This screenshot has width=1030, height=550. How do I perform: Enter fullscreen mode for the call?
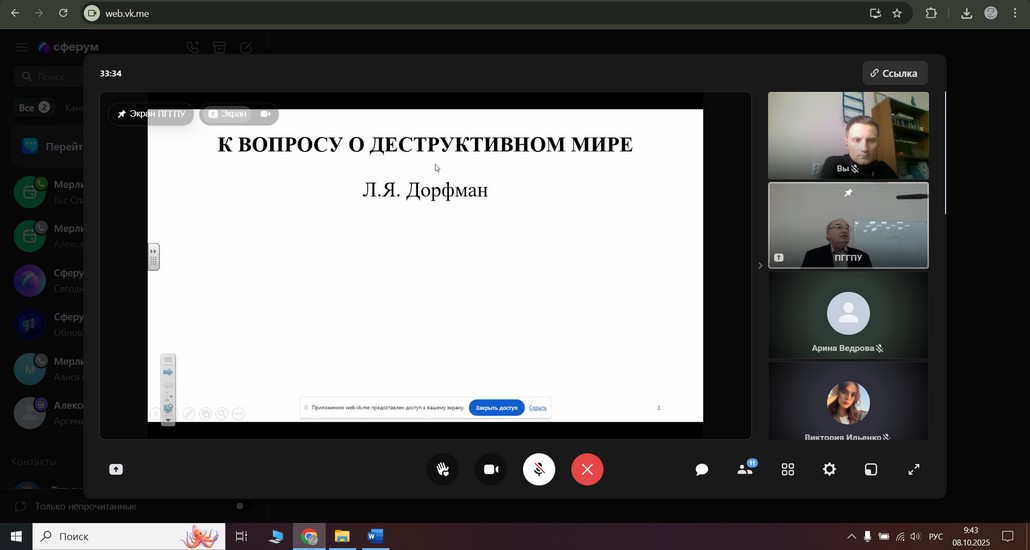click(913, 470)
